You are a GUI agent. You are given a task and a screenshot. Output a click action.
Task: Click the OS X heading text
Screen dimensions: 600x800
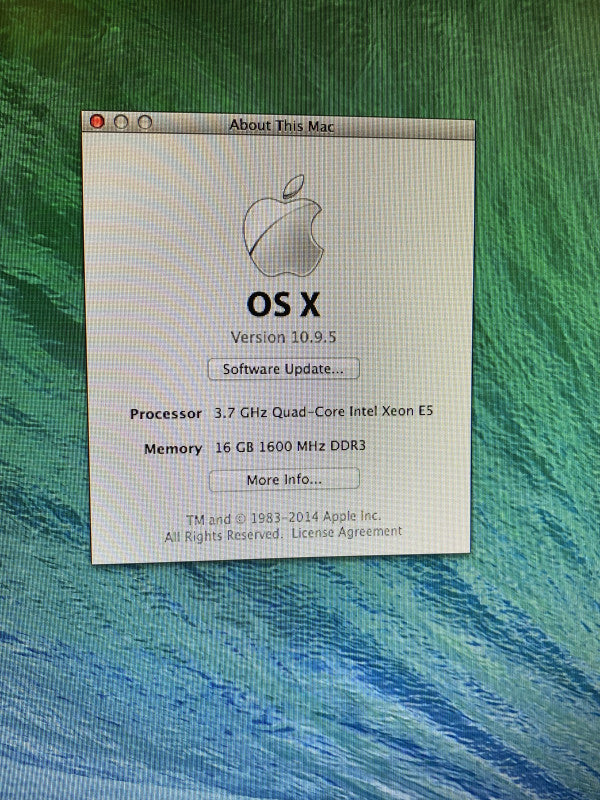pos(284,304)
